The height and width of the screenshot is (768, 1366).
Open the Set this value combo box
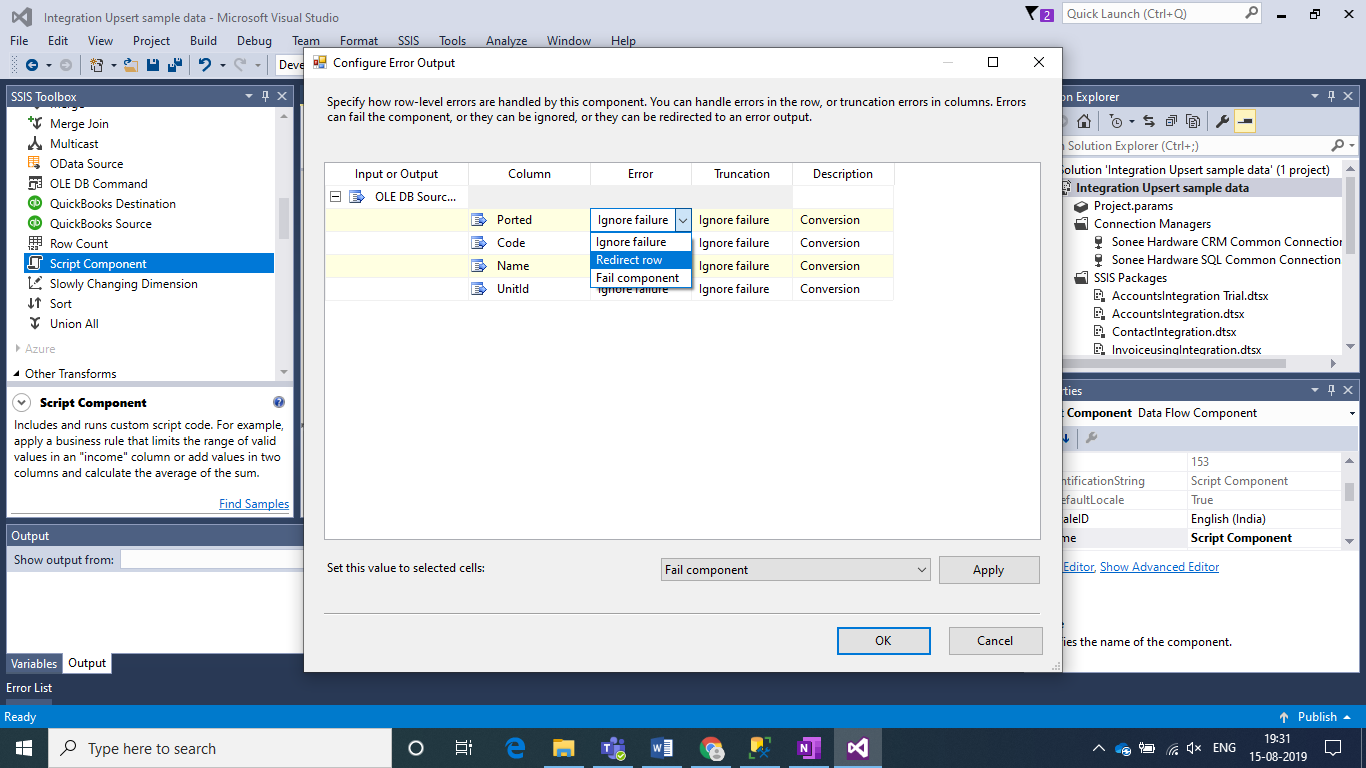click(796, 570)
